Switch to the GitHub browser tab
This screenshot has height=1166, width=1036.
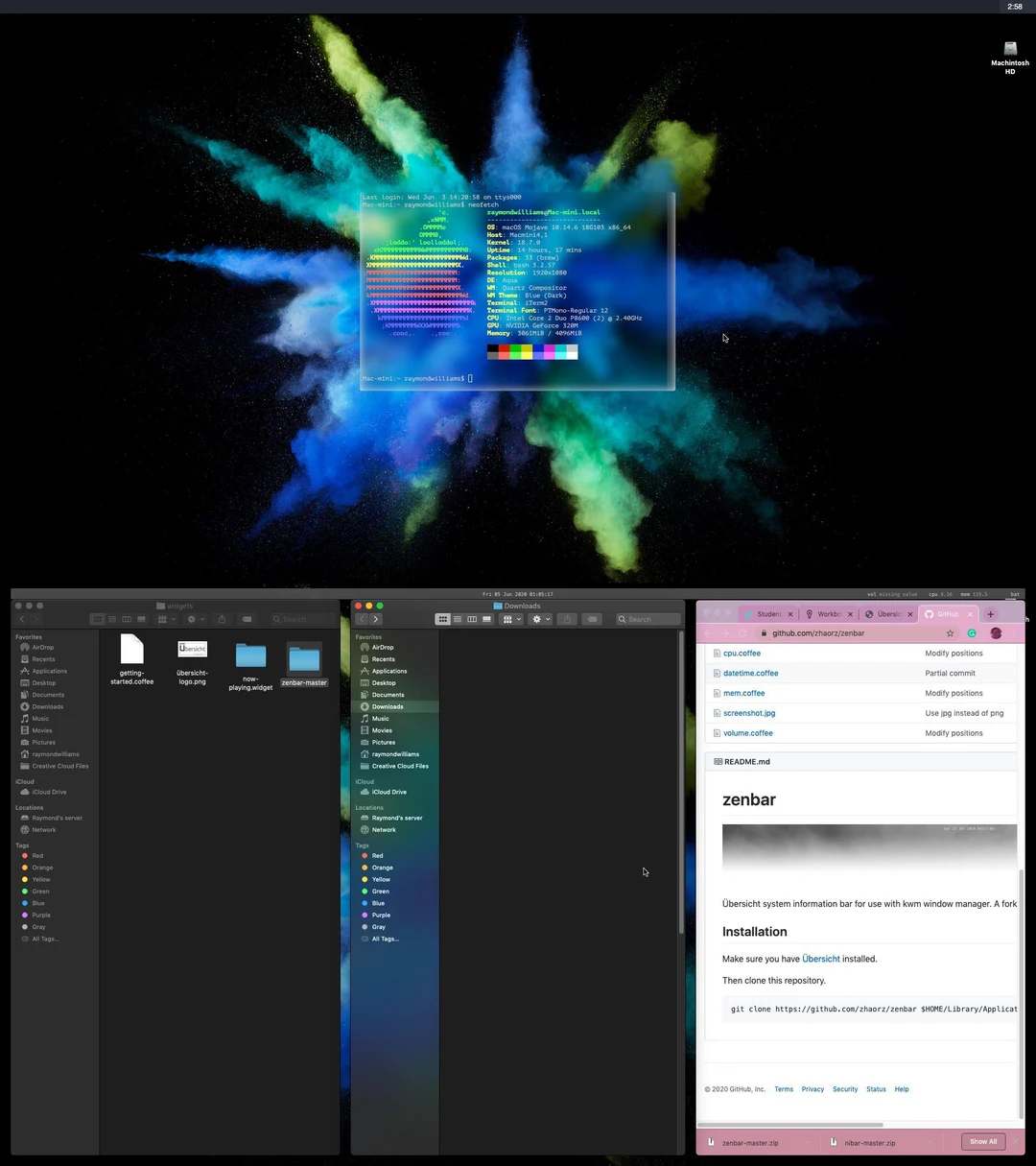point(946,614)
